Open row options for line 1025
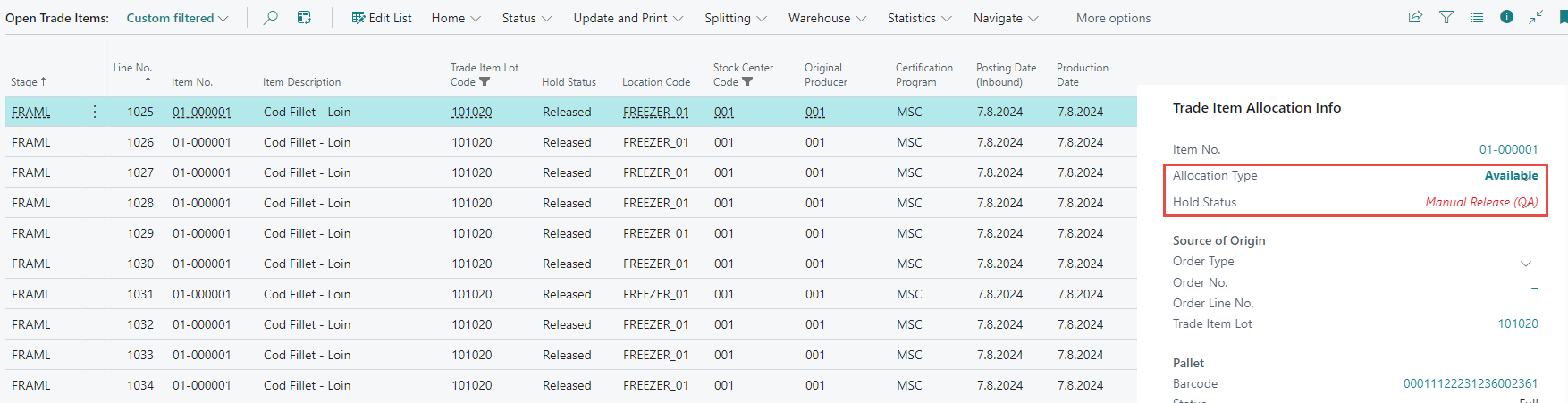The width and height of the screenshot is (1568, 403). [95, 112]
